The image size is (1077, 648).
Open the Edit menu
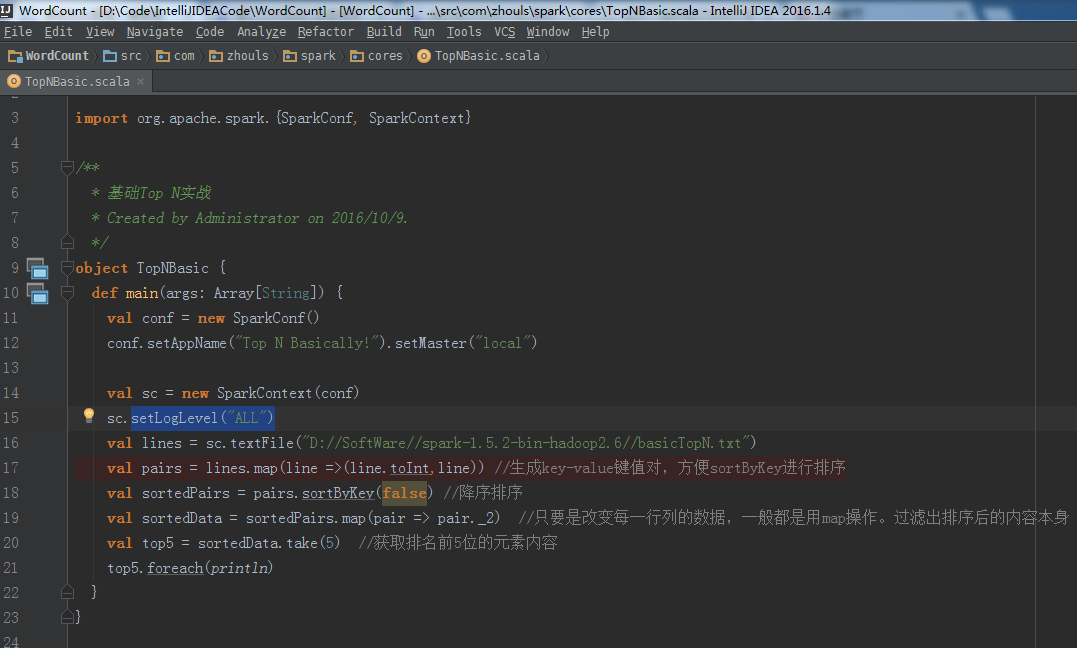pos(58,32)
